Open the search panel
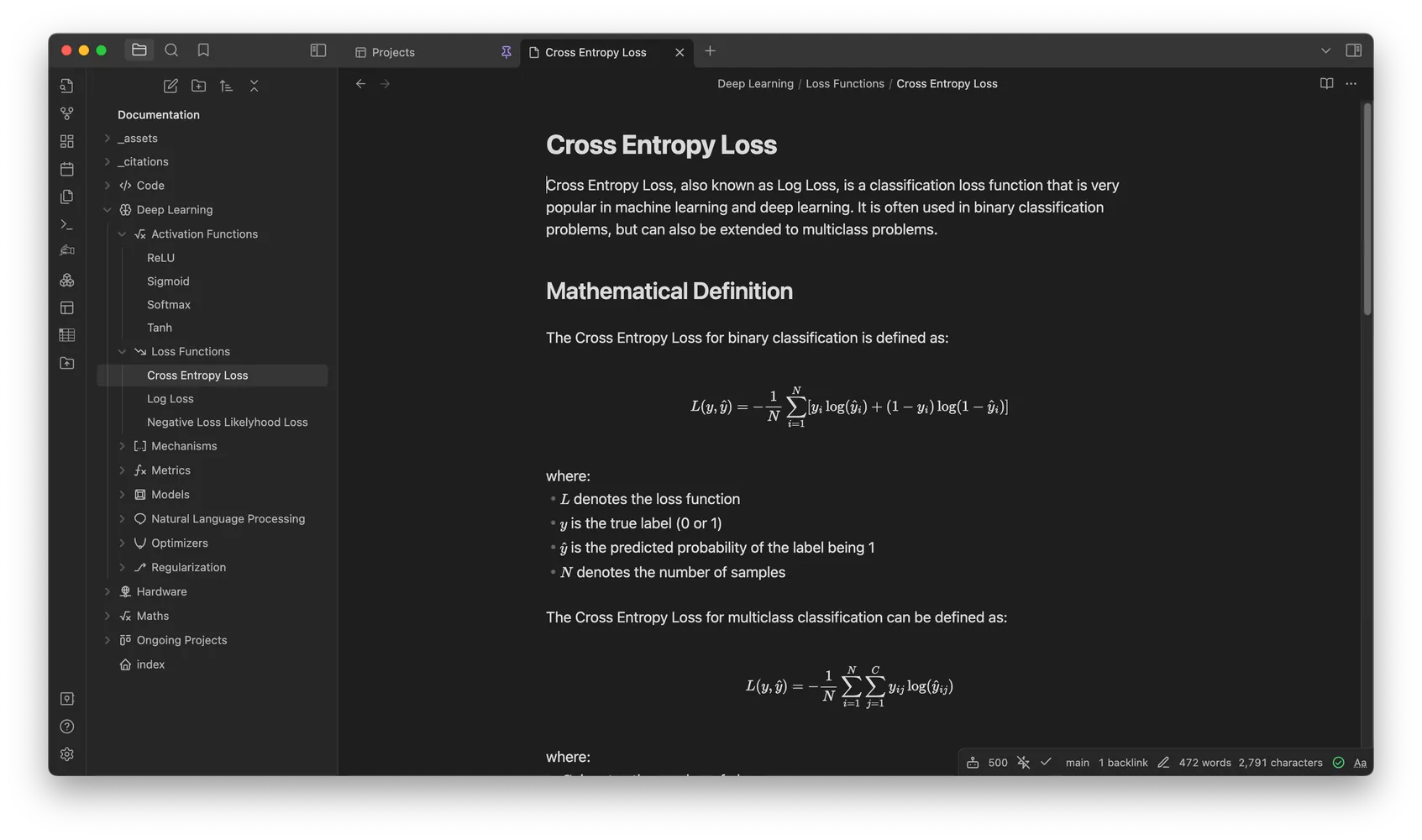 171,50
